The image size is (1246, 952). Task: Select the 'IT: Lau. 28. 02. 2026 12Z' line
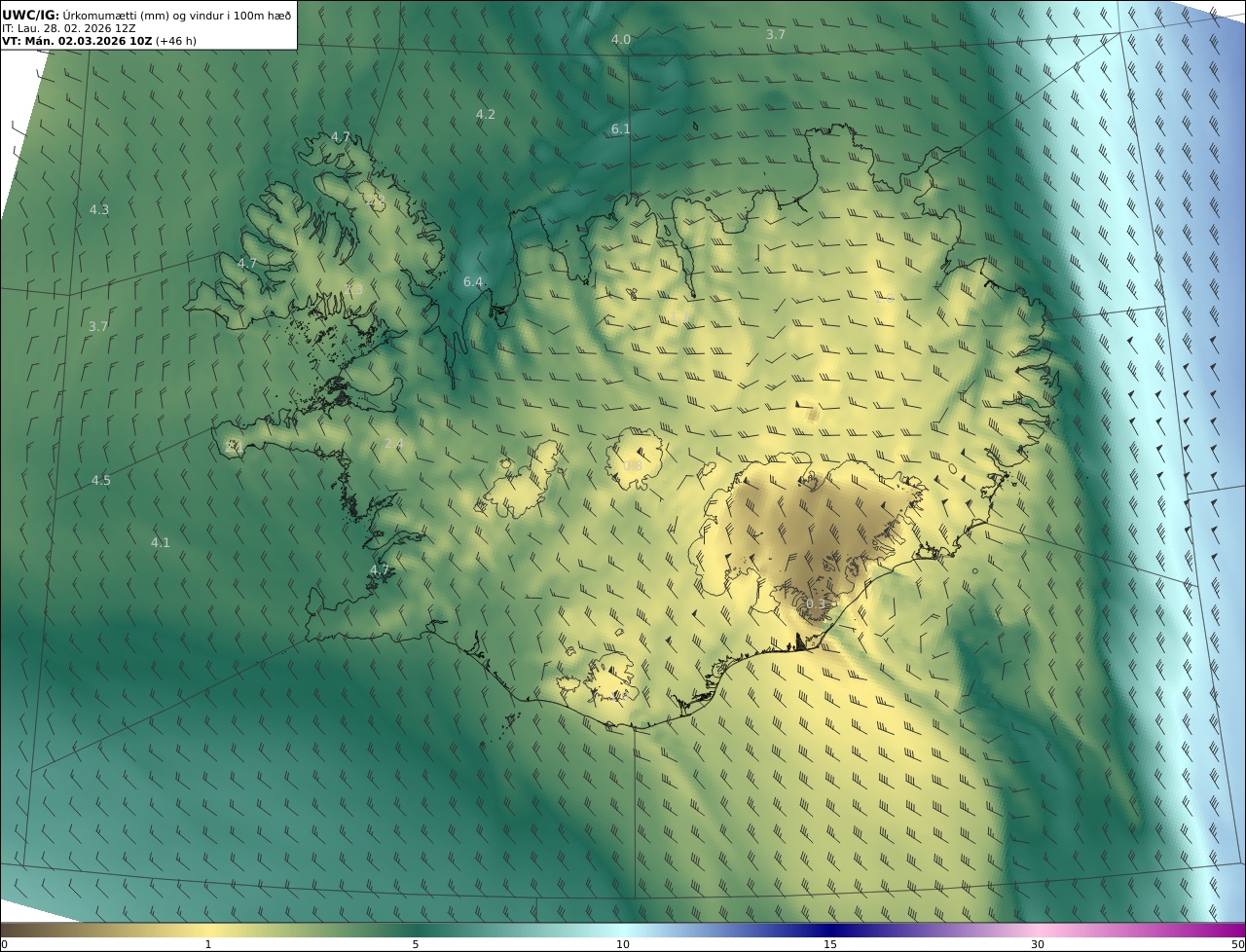(x=69, y=28)
